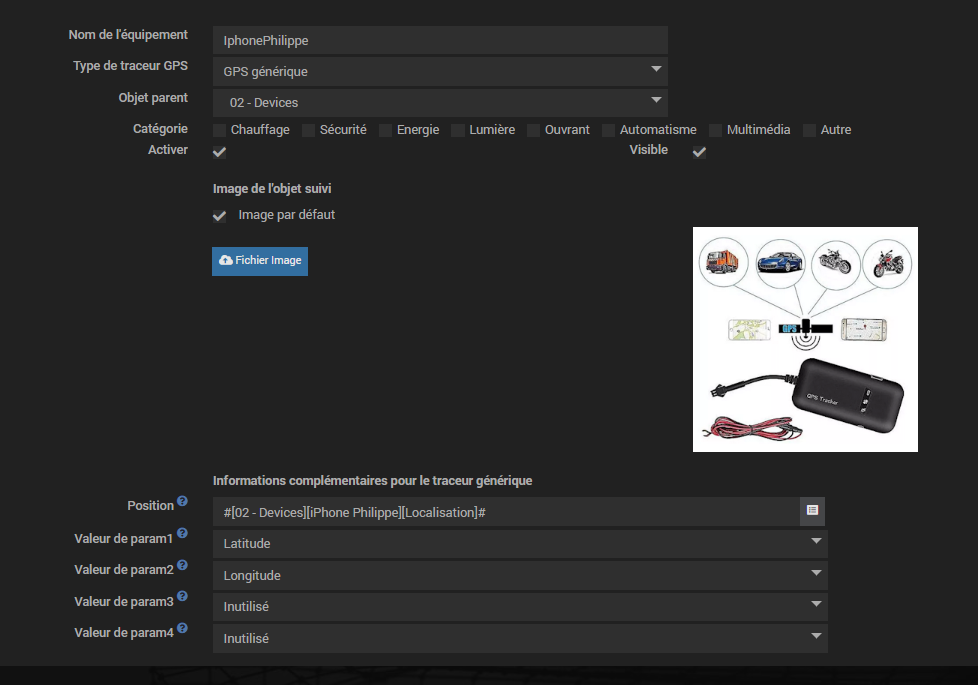Uncheck the Visible checkbox
Viewport: 978px width, 685px height.
pyautogui.click(x=700, y=152)
